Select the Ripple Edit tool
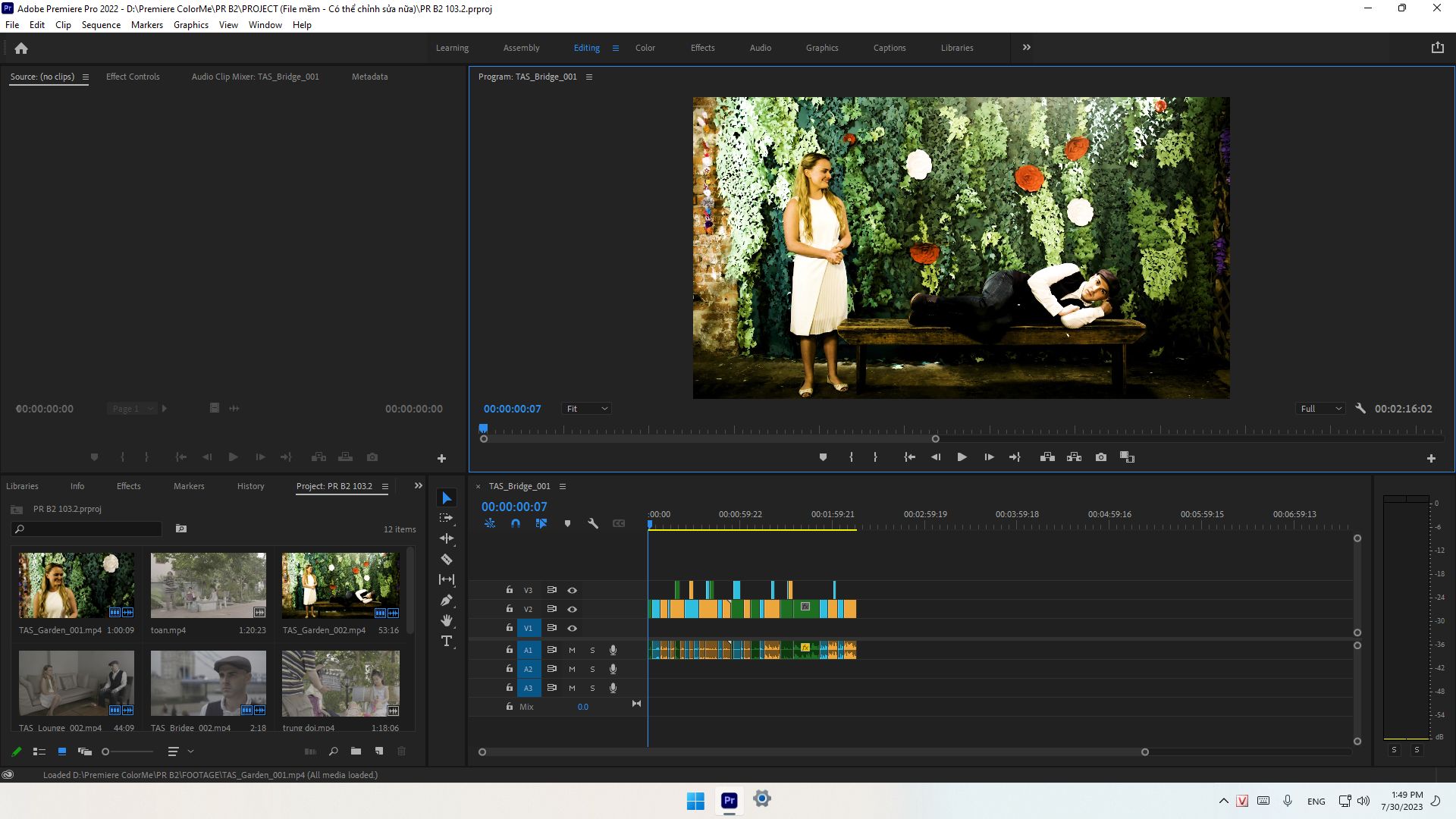This screenshot has height=819, width=1456. point(447,538)
